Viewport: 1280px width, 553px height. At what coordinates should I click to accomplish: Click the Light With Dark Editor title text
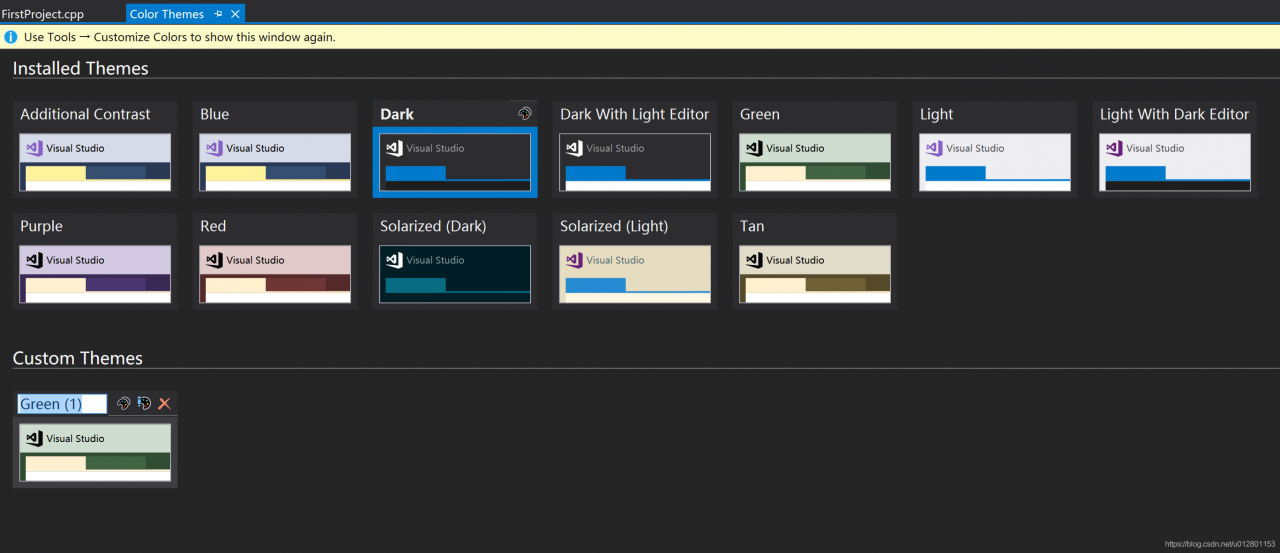(1174, 114)
